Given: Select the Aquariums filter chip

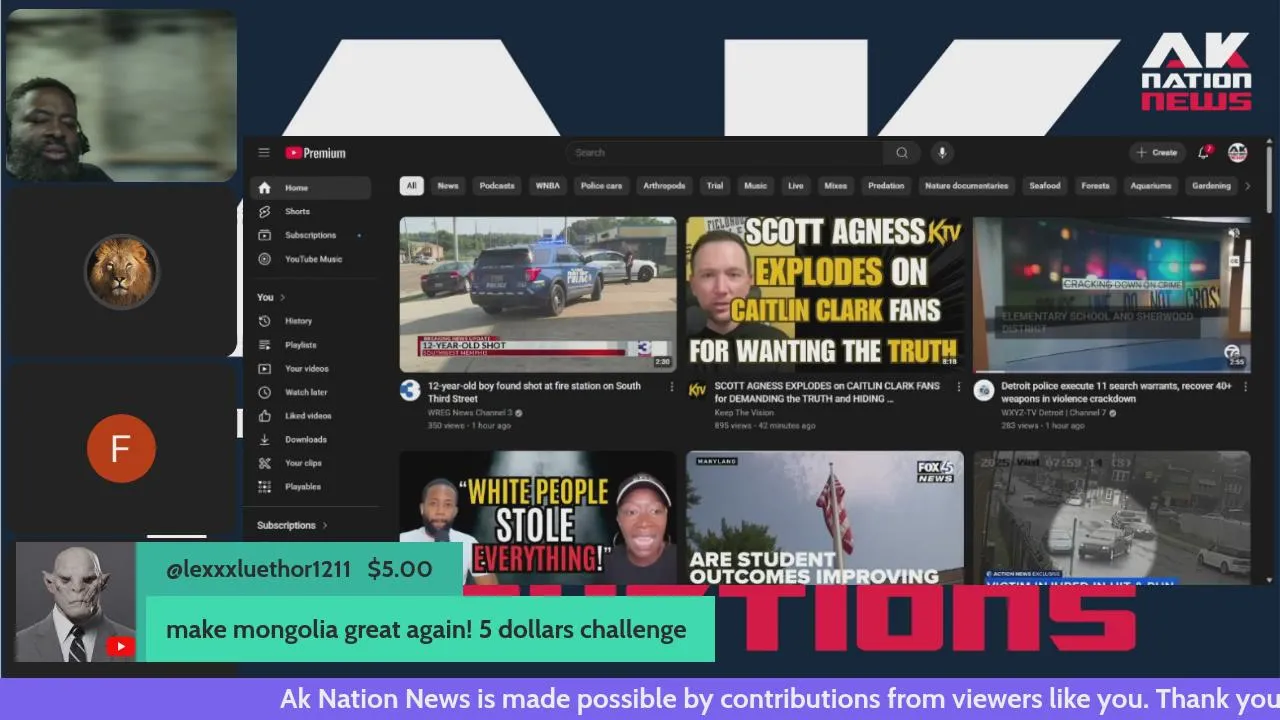Looking at the screenshot, I should (1151, 186).
